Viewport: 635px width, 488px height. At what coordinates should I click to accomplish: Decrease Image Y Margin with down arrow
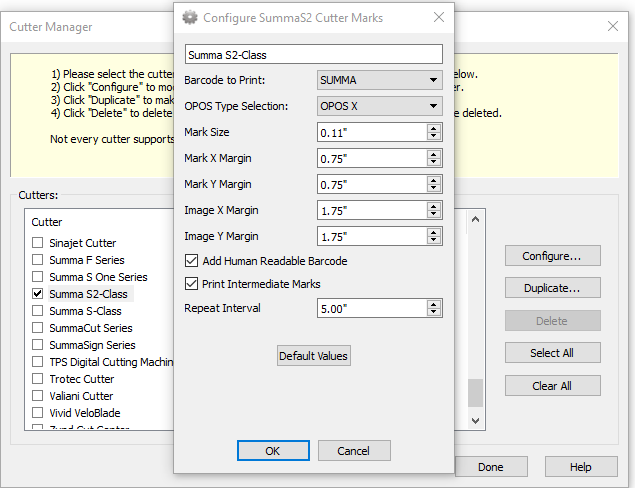pyautogui.click(x=434, y=240)
